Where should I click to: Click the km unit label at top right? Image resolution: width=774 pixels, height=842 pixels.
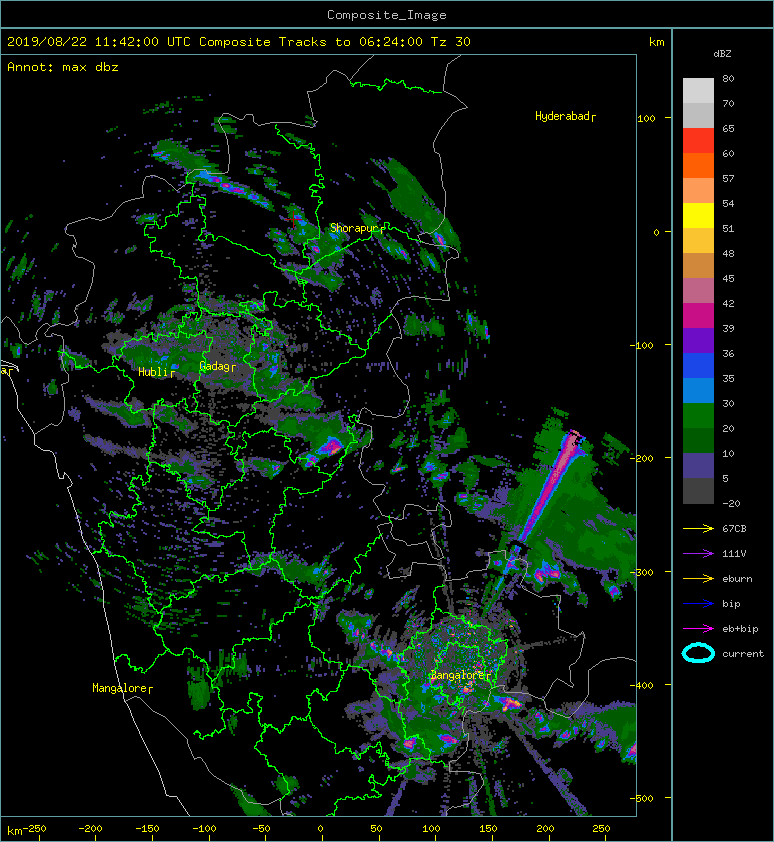pyautogui.click(x=656, y=42)
